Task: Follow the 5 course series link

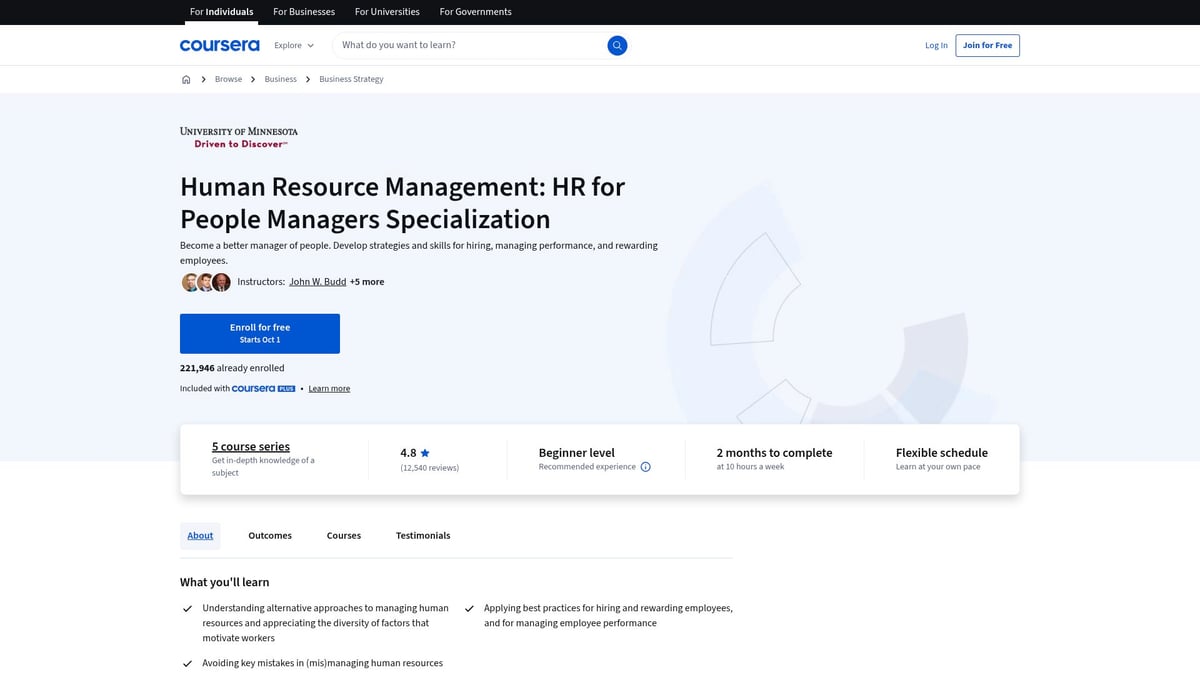Action: click(x=251, y=447)
